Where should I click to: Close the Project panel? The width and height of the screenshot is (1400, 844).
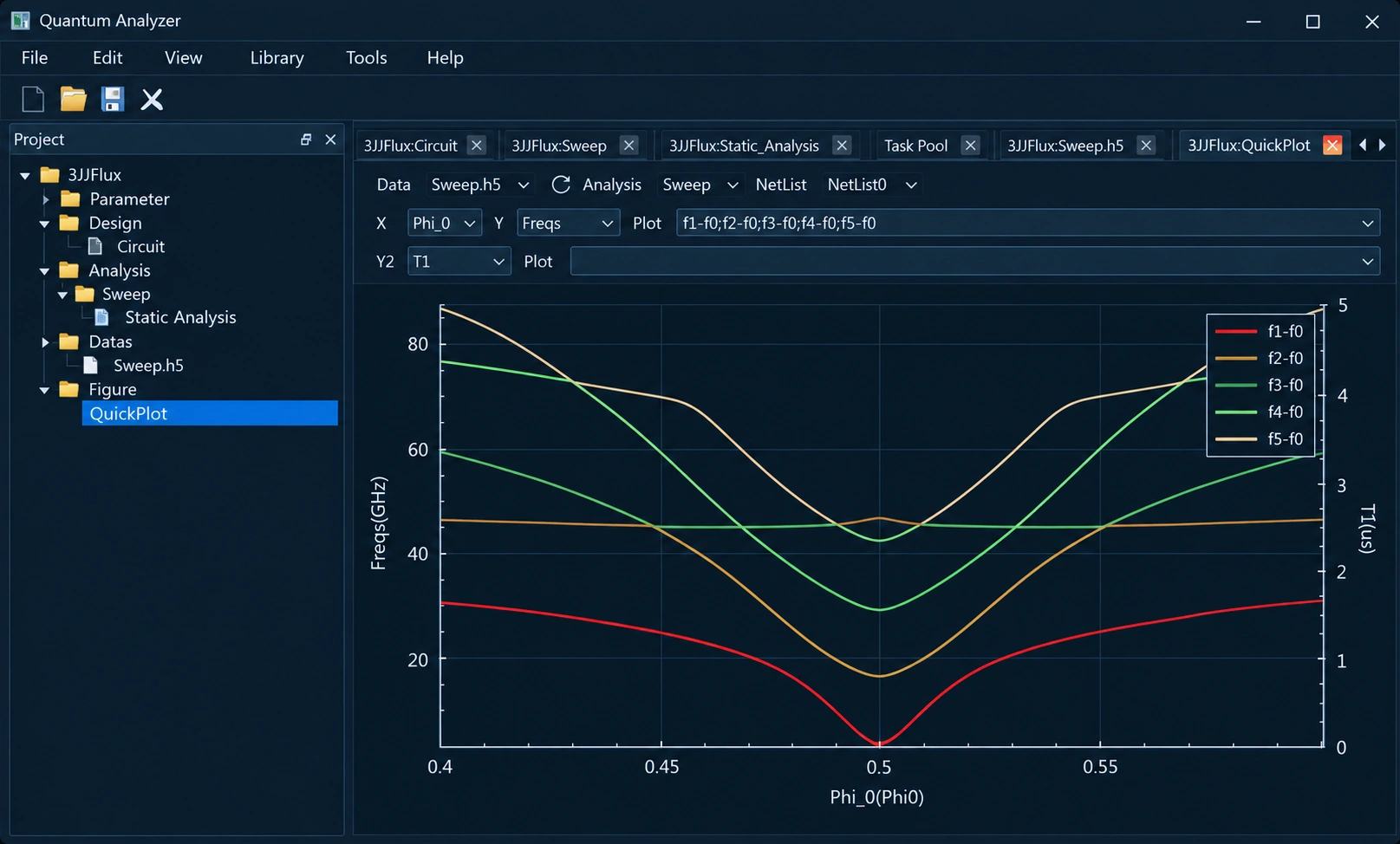pos(330,140)
